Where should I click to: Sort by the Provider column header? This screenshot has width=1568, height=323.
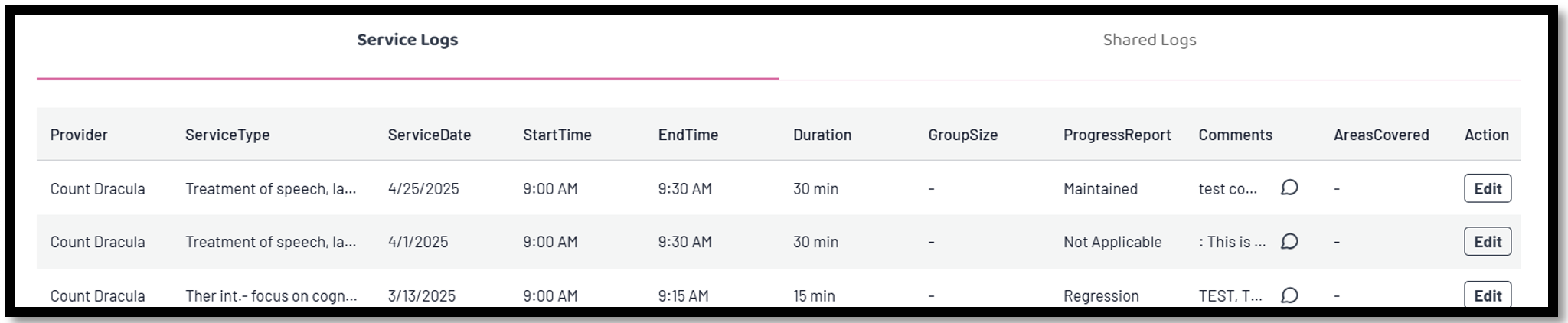(x=79, y=135)
